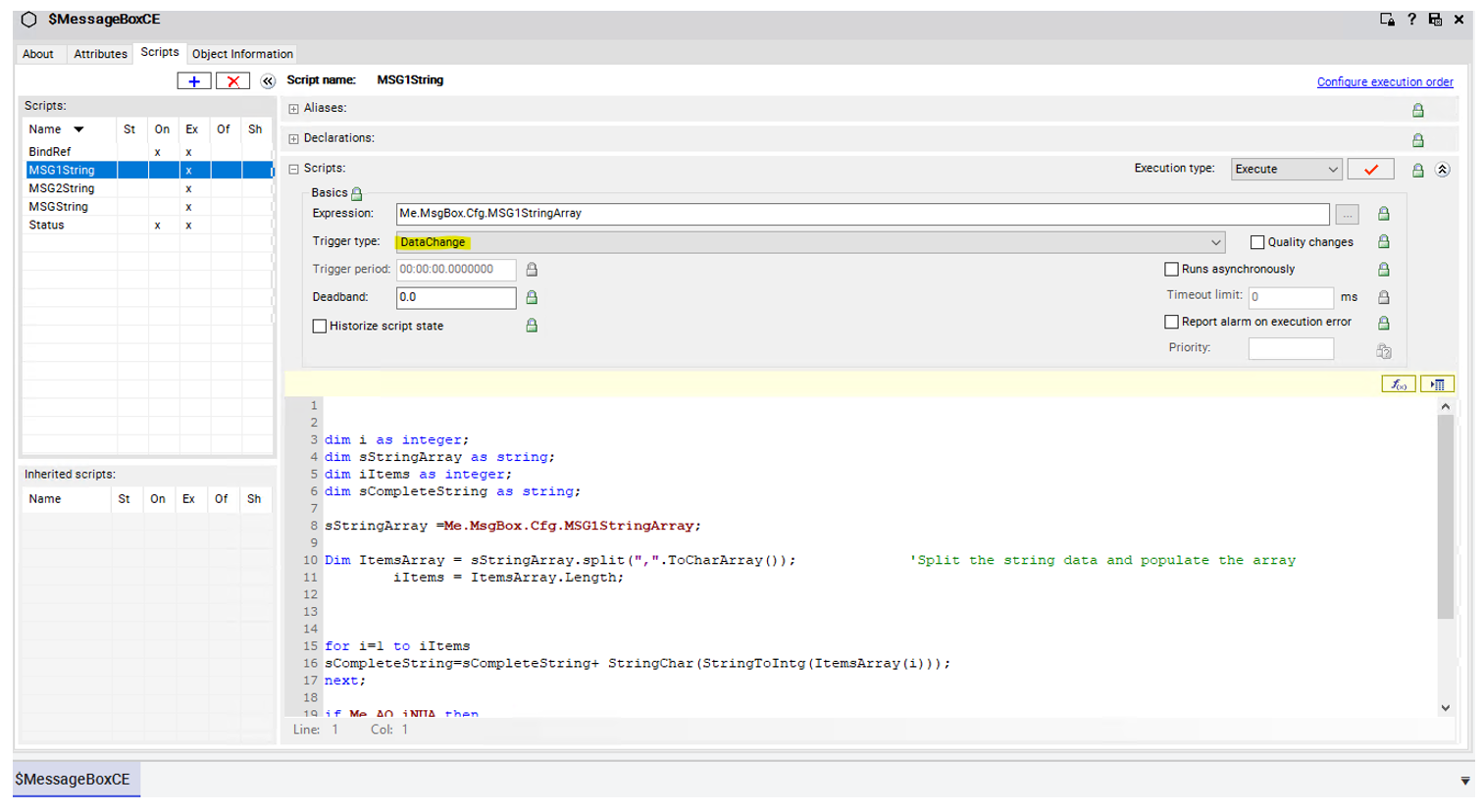The height and width of the screenshot is (812, 1483).
Task: Click the Timeout limit field
Action: pyautogui.click(x=1291, y=297)
